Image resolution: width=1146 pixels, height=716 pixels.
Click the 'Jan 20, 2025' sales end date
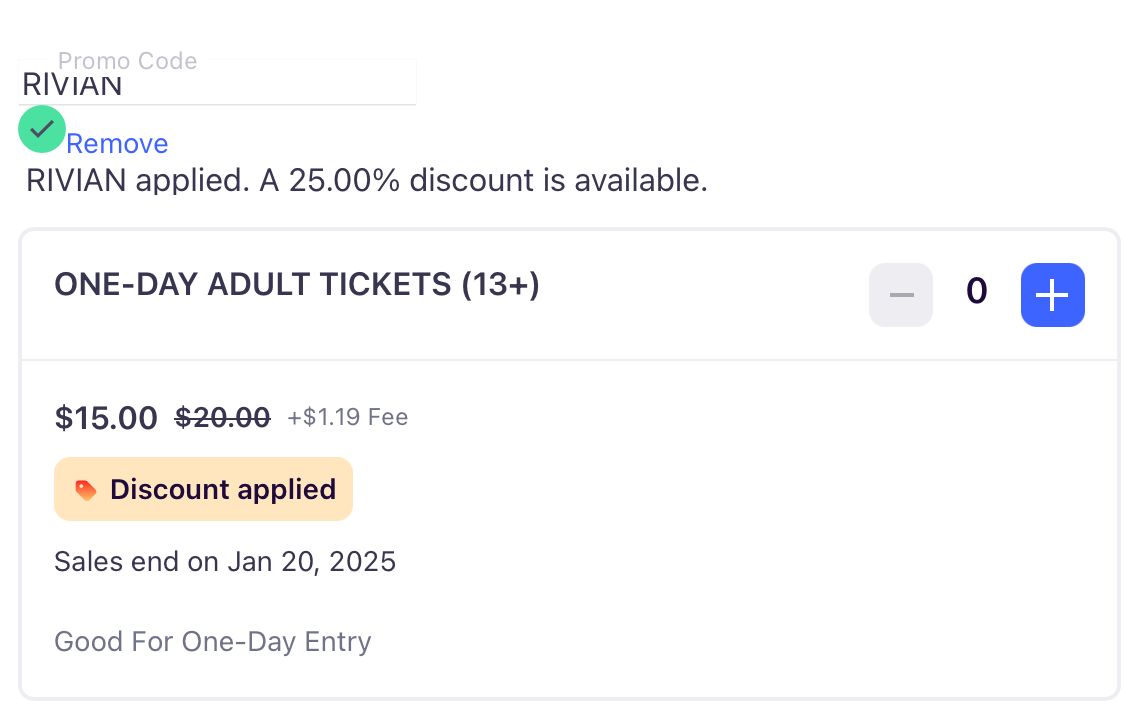(x=311, y=561)
